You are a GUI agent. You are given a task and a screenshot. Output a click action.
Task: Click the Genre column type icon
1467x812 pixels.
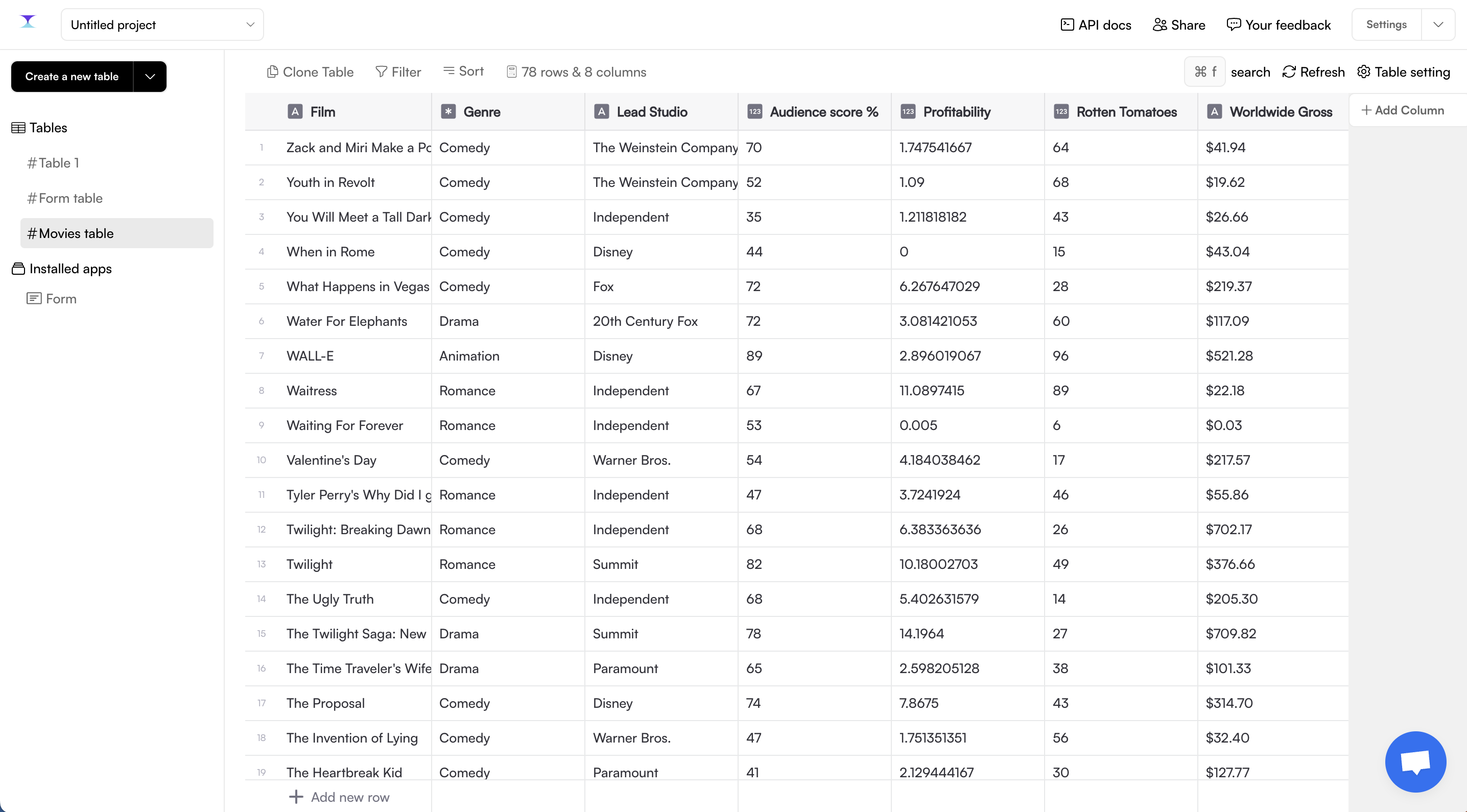click(448, 112)
